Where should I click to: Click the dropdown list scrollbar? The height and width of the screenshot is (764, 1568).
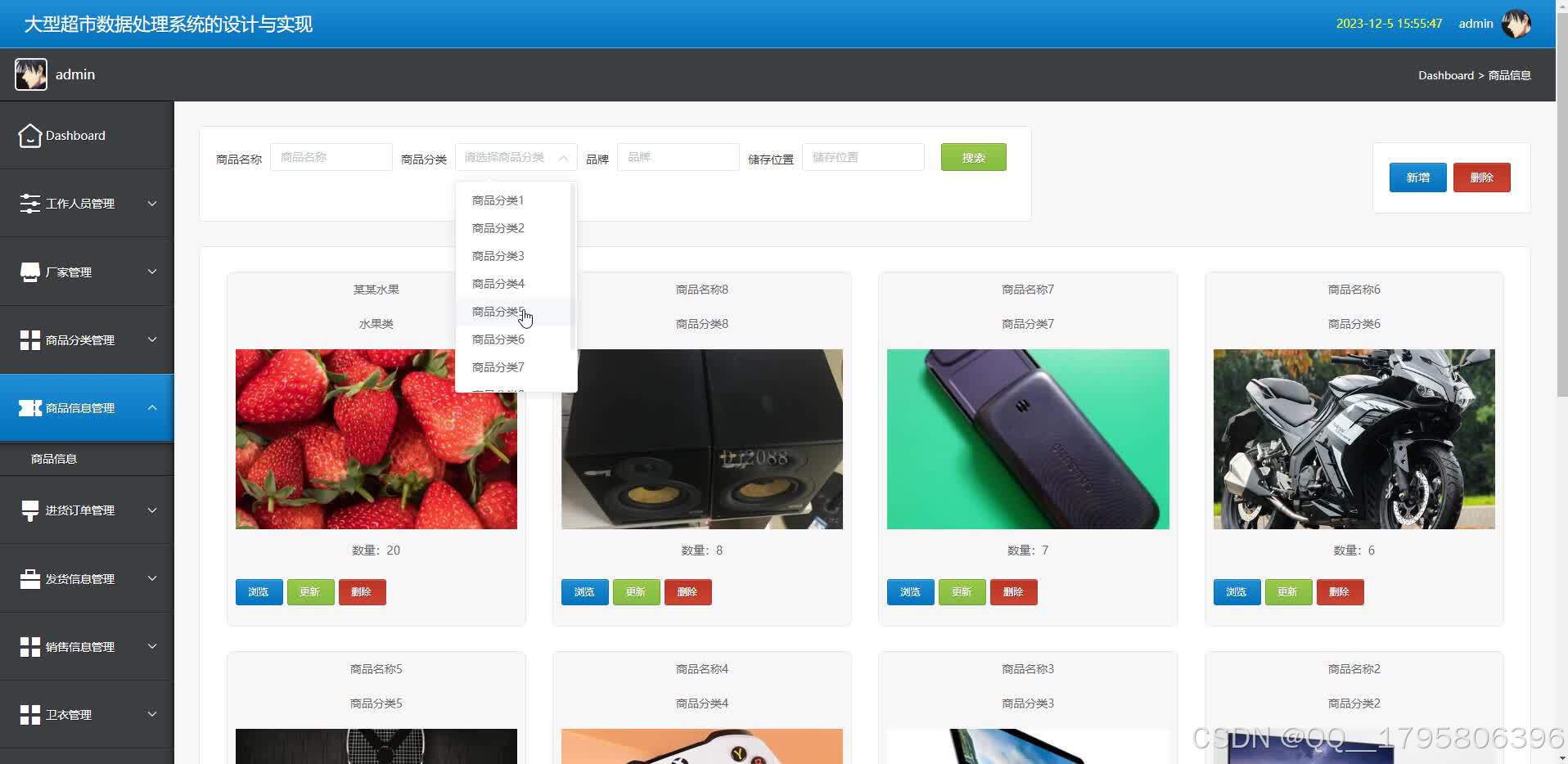(573, 266)
